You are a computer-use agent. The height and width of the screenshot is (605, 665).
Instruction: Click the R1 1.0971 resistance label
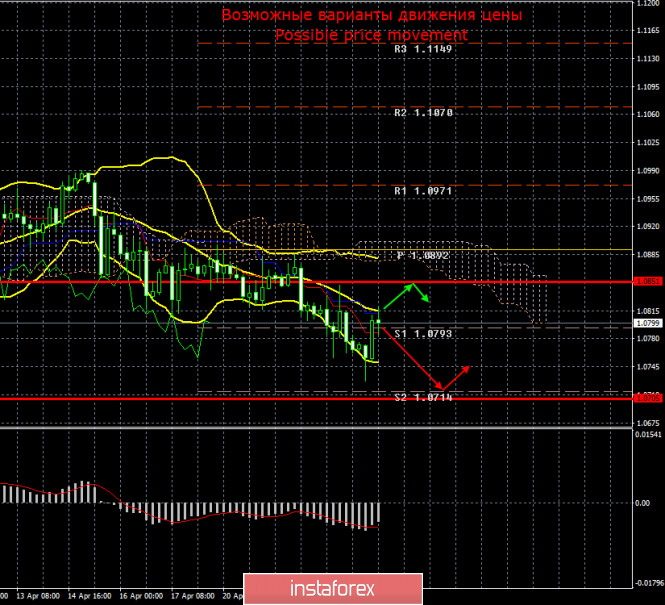point(423,191)
